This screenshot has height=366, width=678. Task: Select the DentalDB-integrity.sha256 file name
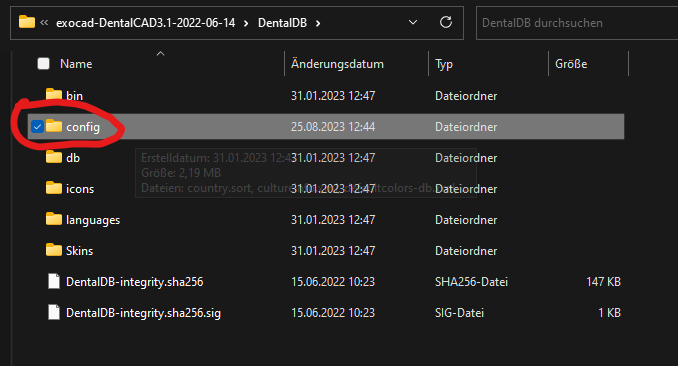point(134,282)
